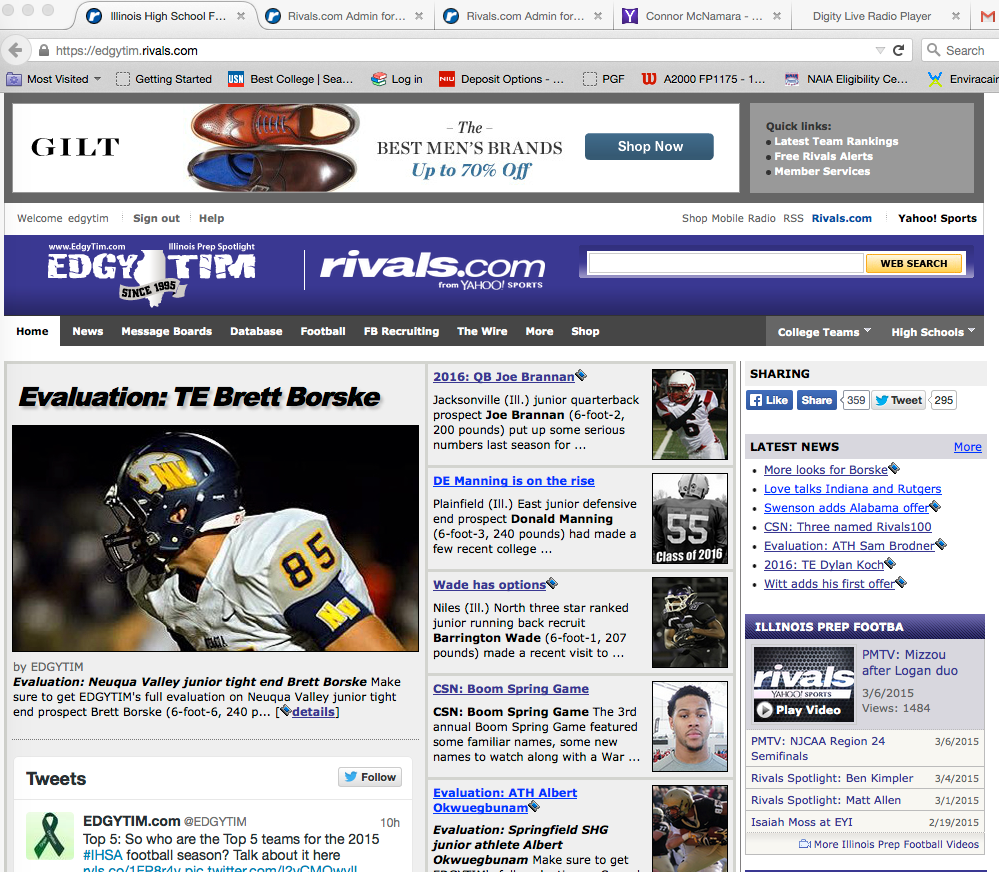Select the Home nav tab
This screenshot has width=999, height=872.
(32, 331)
